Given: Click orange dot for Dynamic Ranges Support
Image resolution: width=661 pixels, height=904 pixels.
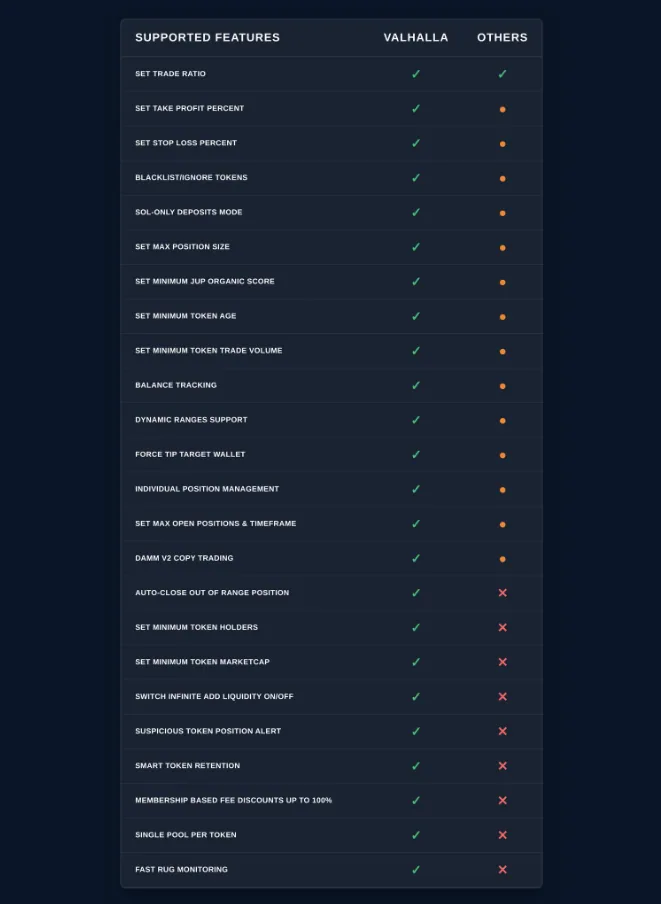Looking at the screenshot, I should coord(503,420).
